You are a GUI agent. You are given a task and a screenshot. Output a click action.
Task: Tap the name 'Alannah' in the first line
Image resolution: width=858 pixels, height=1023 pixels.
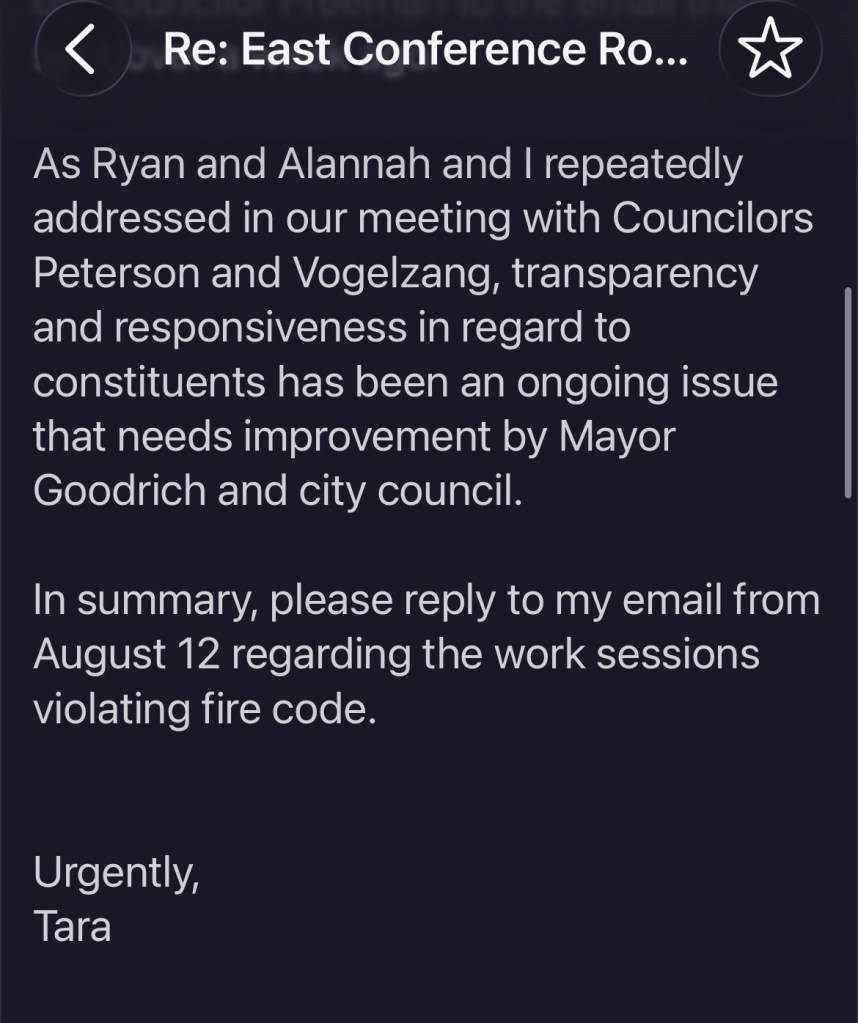pos(354,163)
